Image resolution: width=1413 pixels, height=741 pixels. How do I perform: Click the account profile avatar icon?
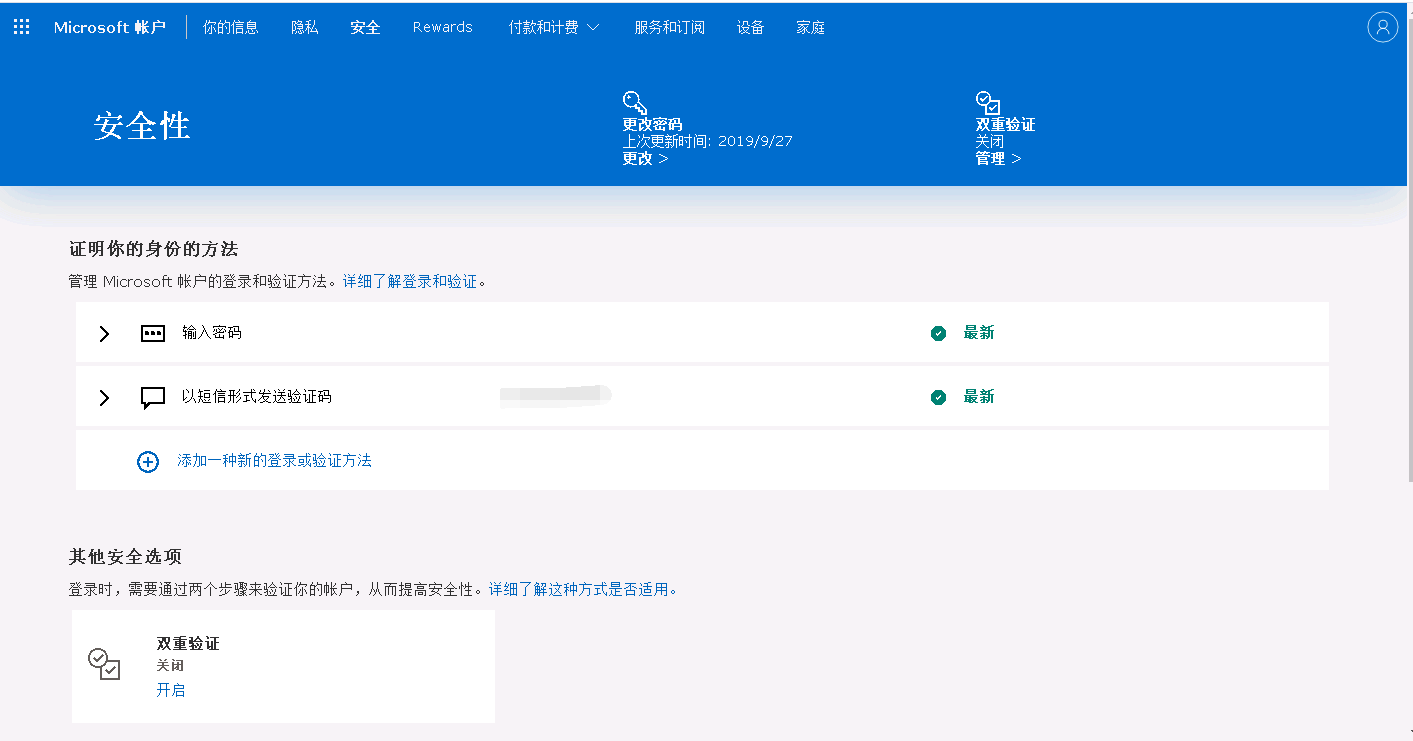1382,27
